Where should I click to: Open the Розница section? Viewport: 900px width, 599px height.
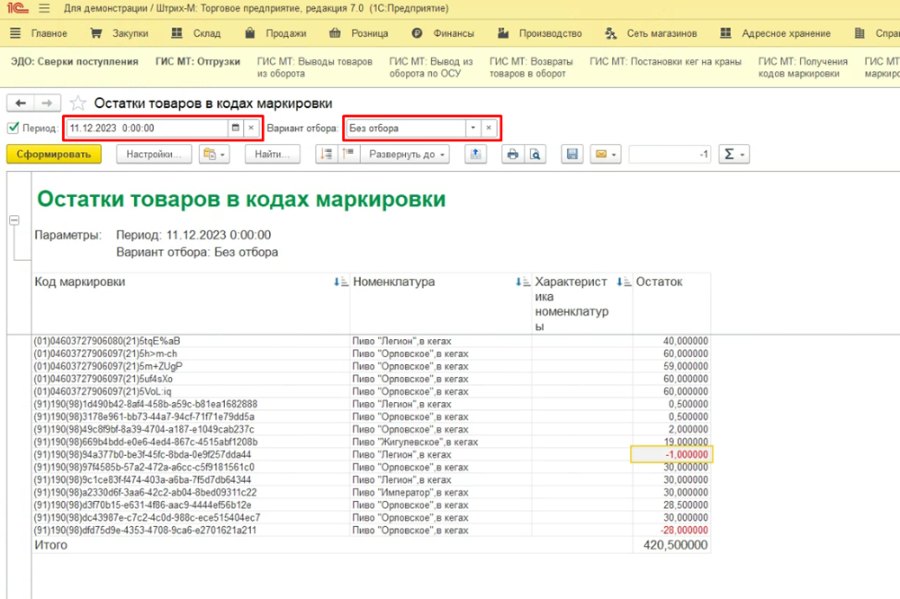(x=359, y=33)
